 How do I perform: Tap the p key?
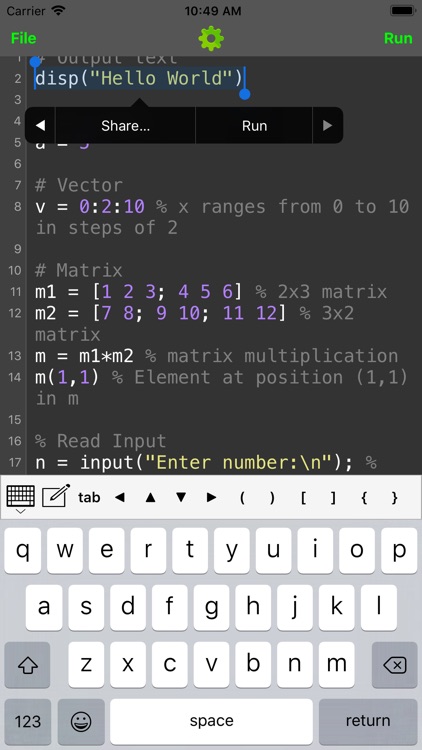click(399, 551)
